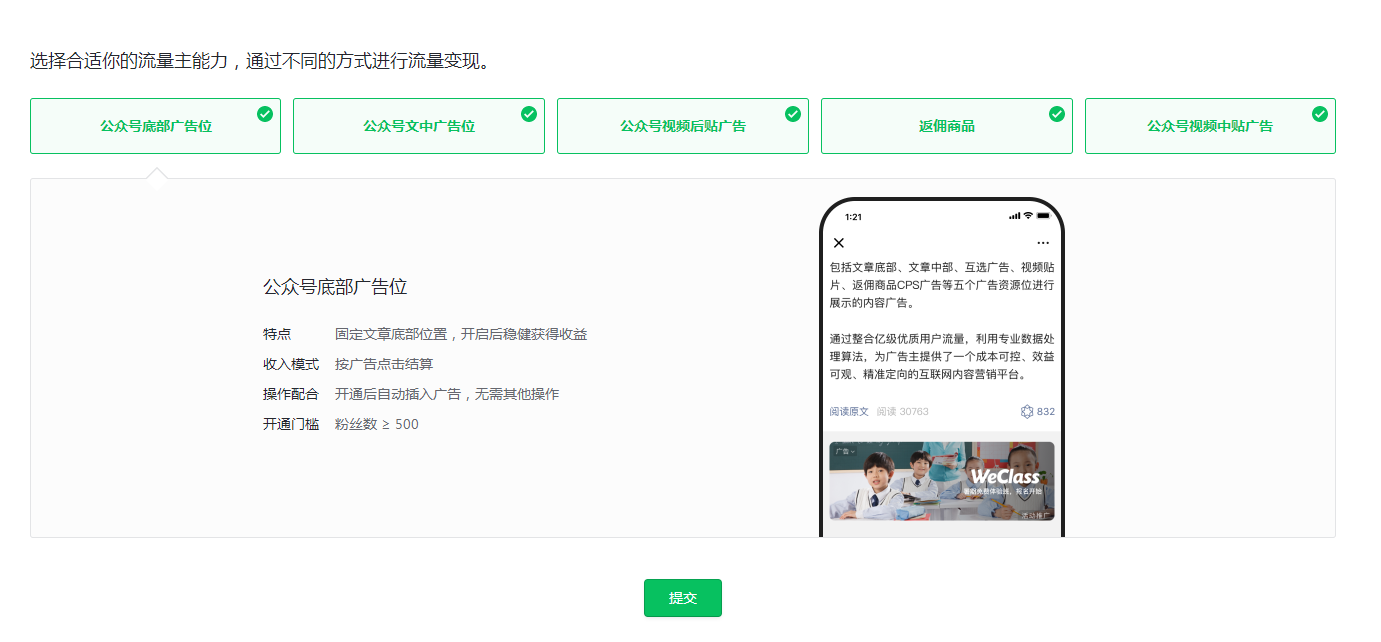Select the 公众号视频后贴广告 tab

click(682, 125)
